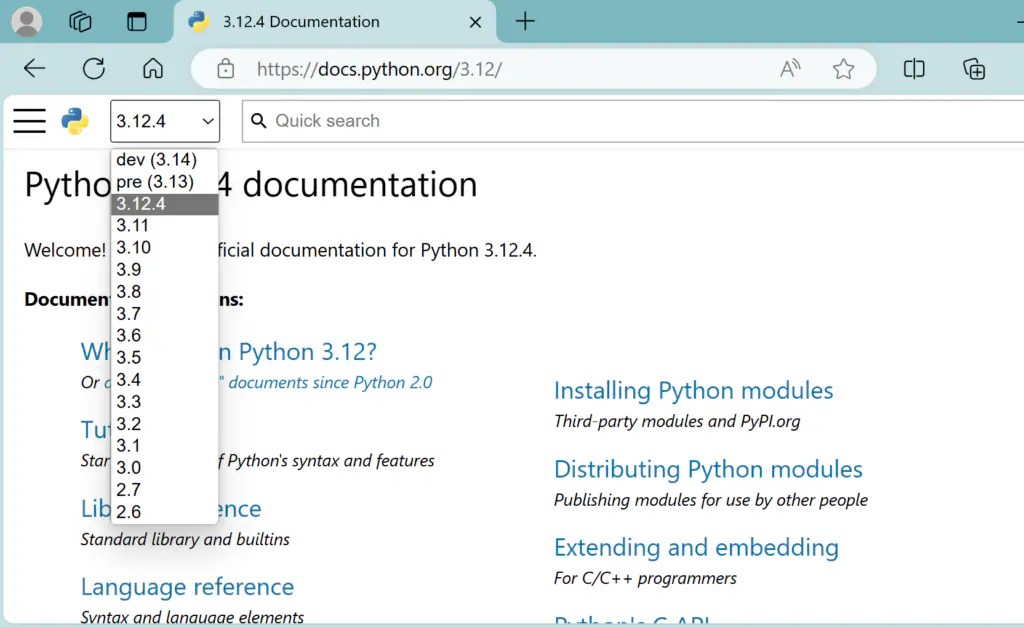The height and width of the screenshot is (627, 1024).
Task: Add this page to favorites
Action: point(843,69)
